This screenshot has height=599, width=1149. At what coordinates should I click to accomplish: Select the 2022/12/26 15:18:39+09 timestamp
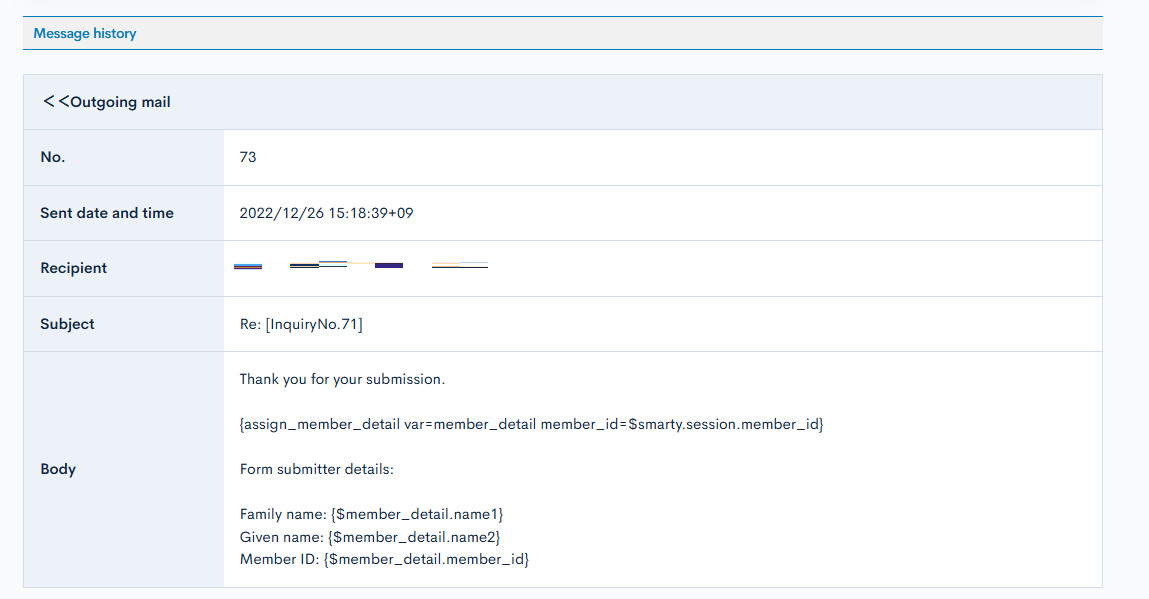pyautogui.click(x=325, y=213)
